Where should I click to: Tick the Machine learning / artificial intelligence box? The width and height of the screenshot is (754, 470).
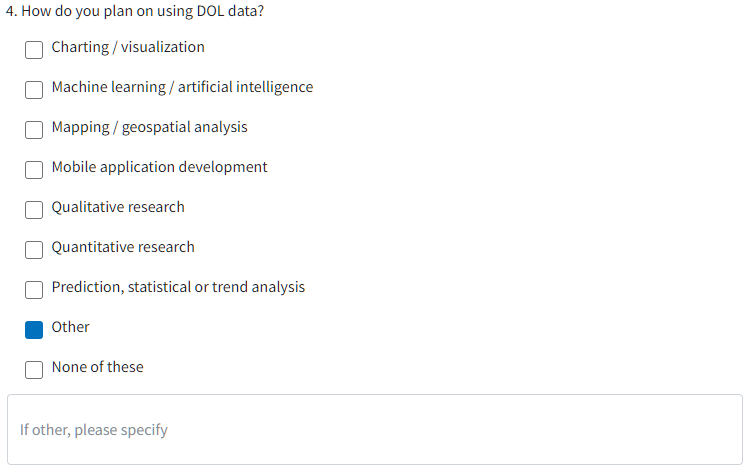click(34, 89)
